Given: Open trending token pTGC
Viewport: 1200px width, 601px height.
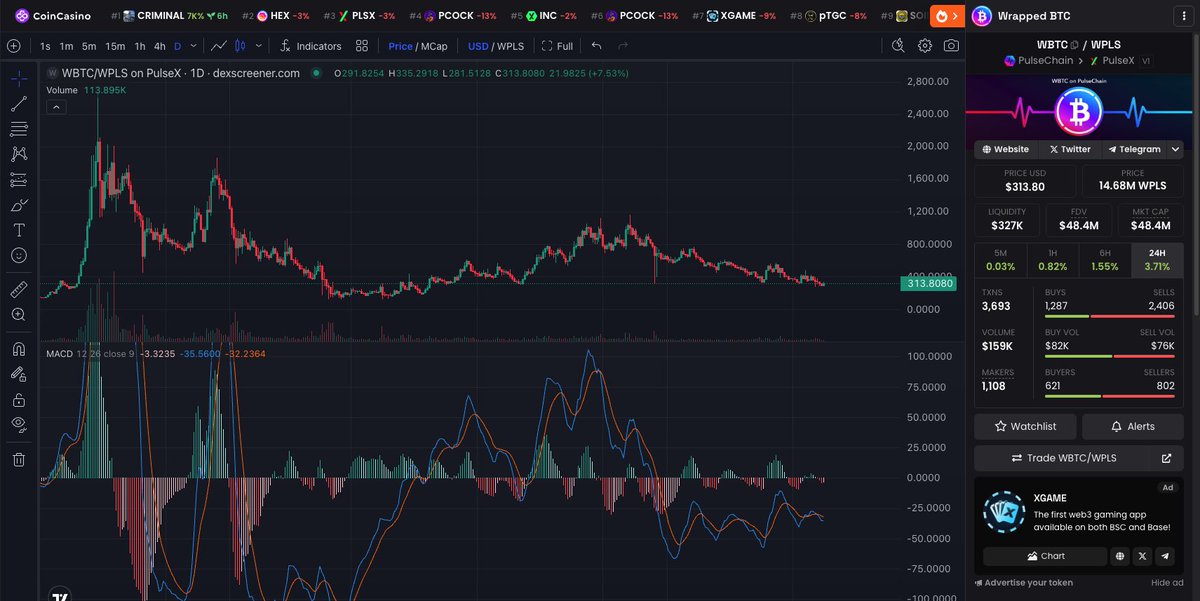Looking at the screenshot, I should [x=827, y=16].
